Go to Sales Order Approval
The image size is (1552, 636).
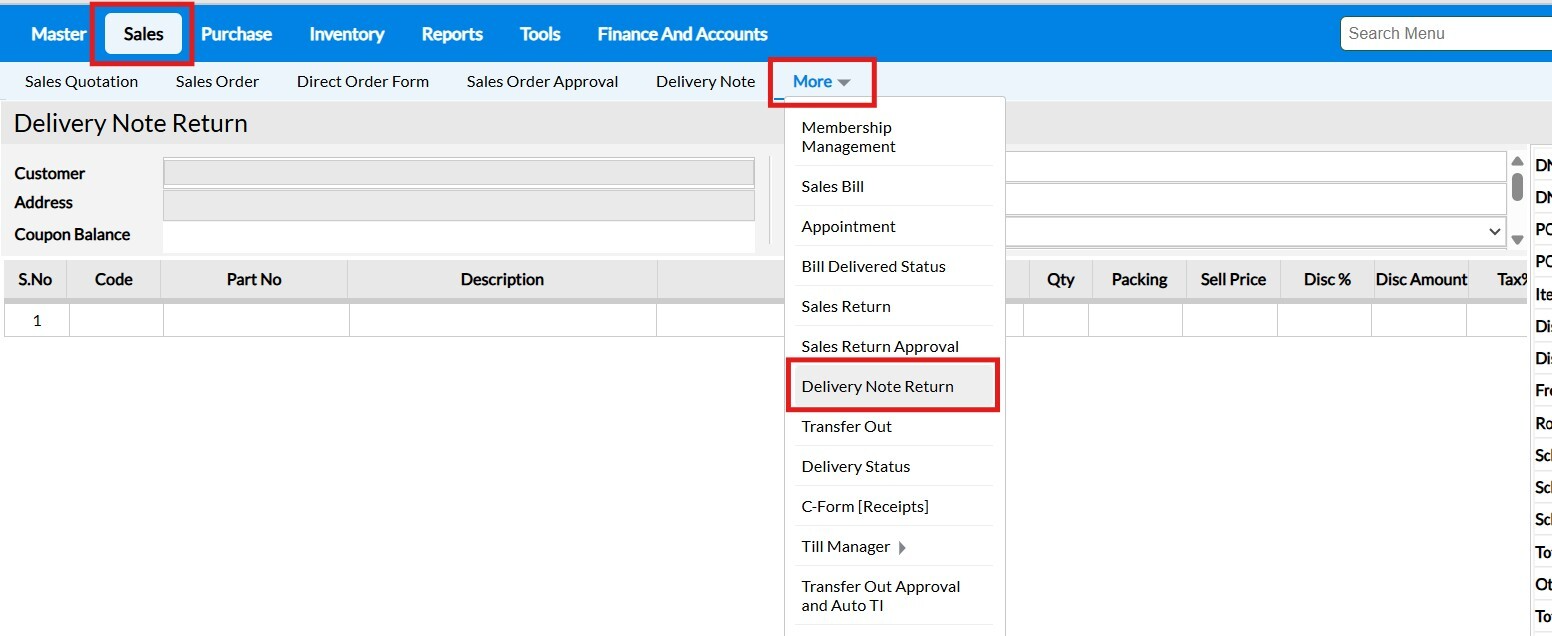tap(542, 82)
